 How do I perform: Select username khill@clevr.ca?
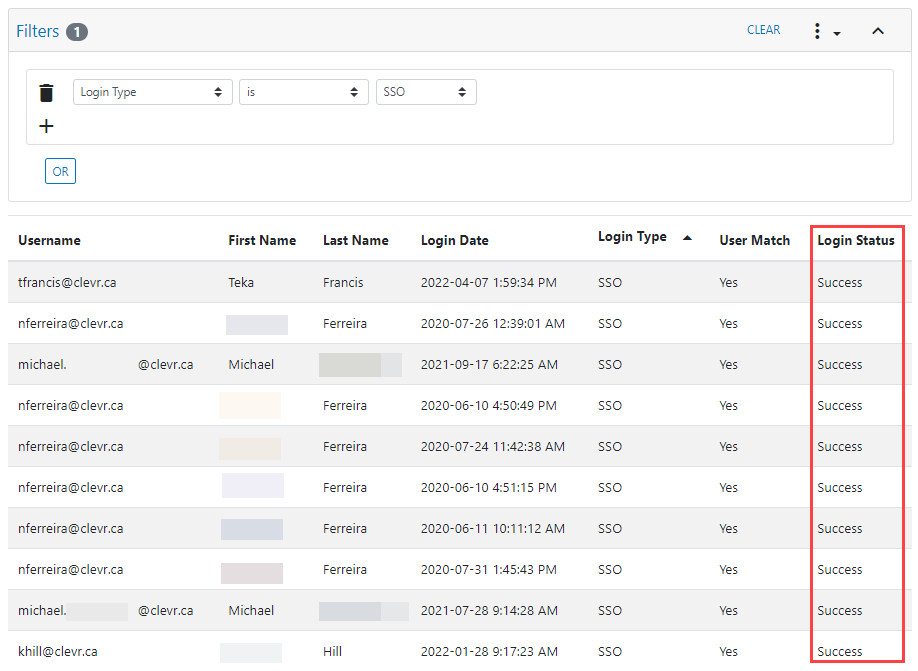[x=57, y=651]
